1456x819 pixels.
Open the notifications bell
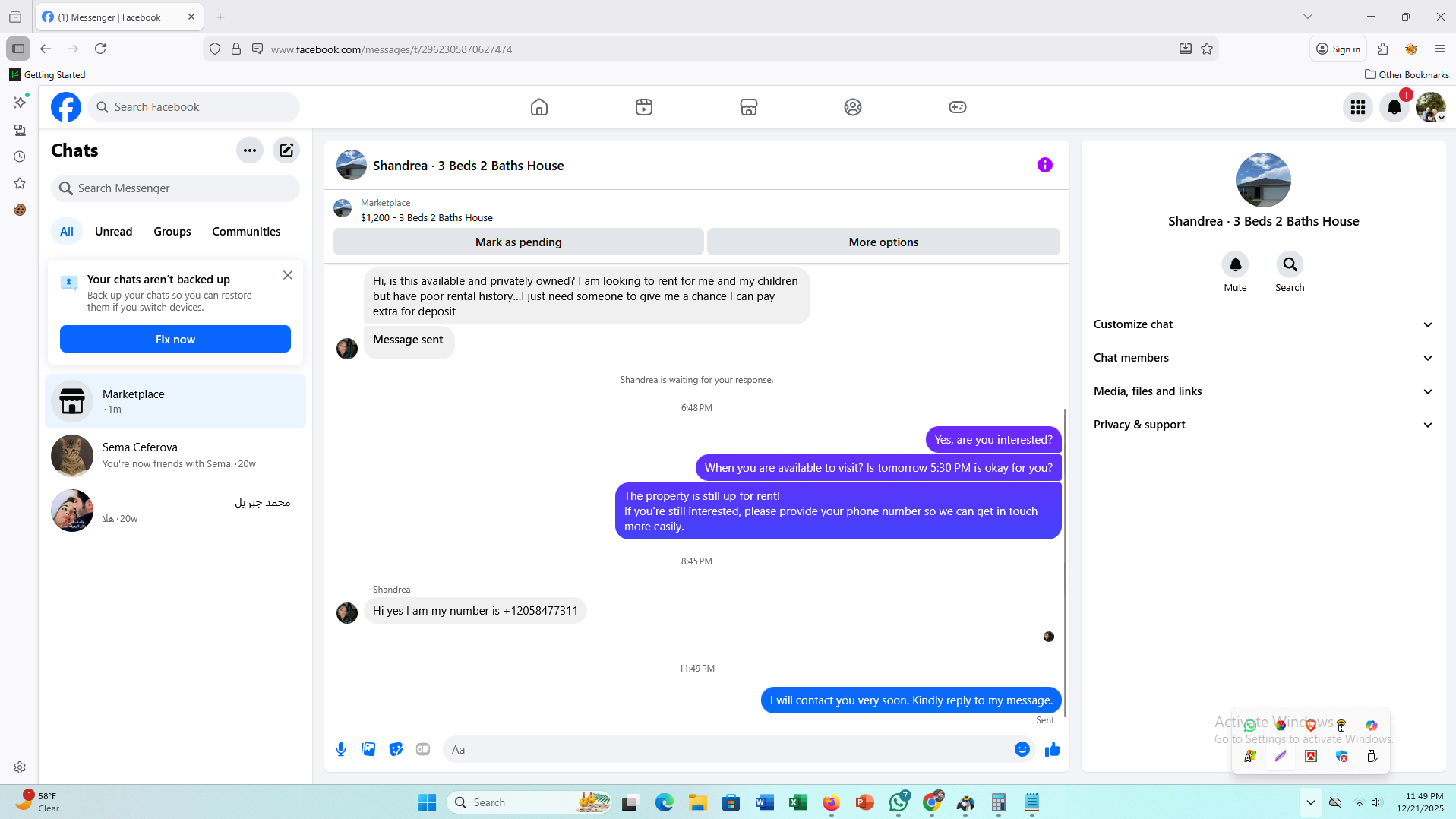1394,107
